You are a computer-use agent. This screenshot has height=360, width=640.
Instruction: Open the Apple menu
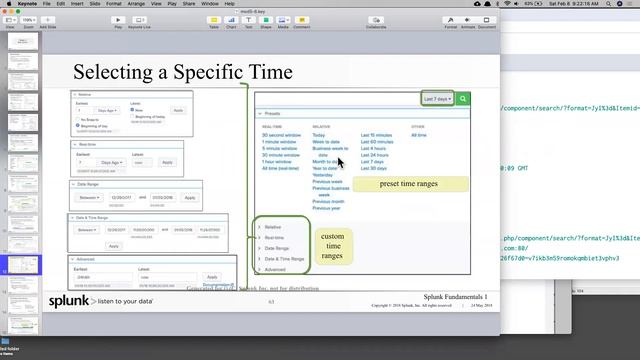(9, 4)
